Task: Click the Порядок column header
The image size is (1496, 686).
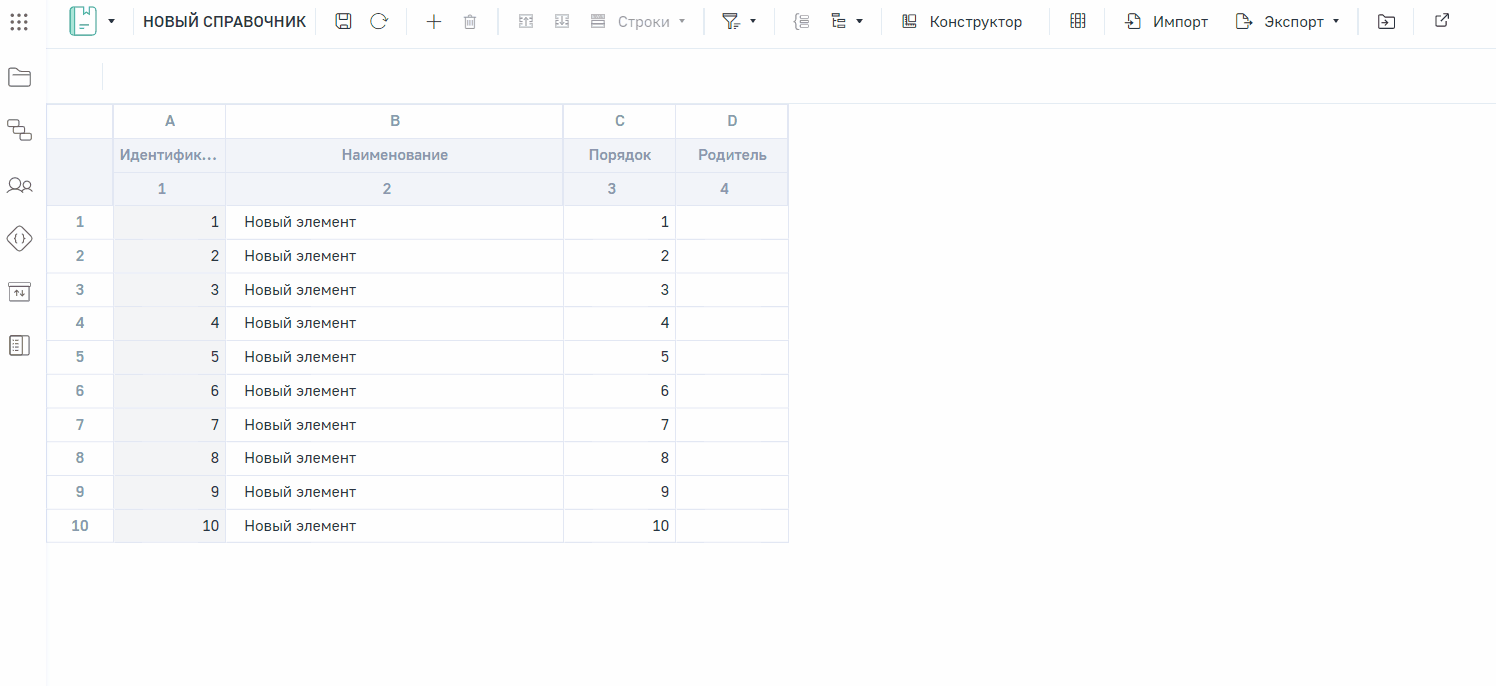Action: 620,155
